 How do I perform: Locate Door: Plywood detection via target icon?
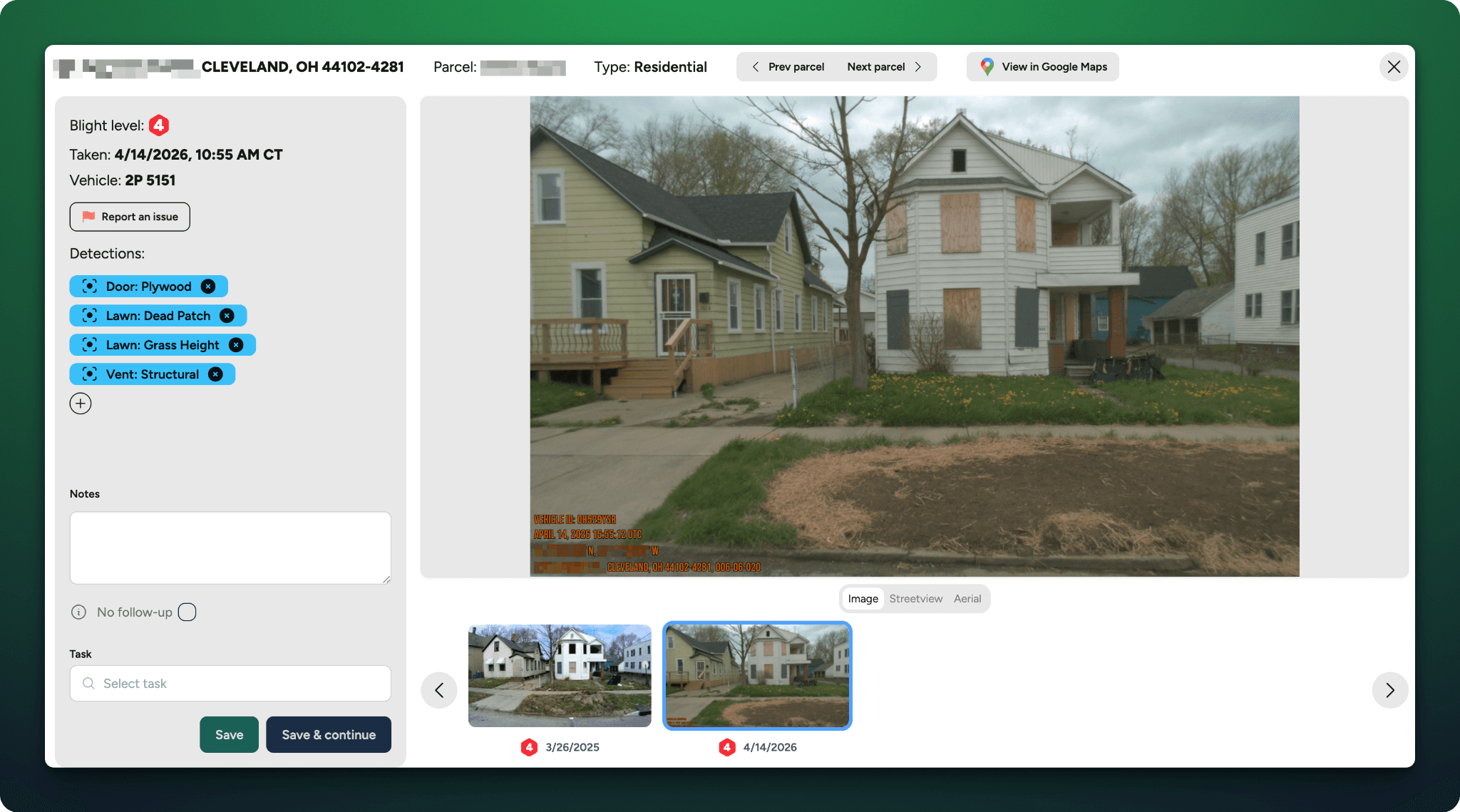(x=90, y=287)
